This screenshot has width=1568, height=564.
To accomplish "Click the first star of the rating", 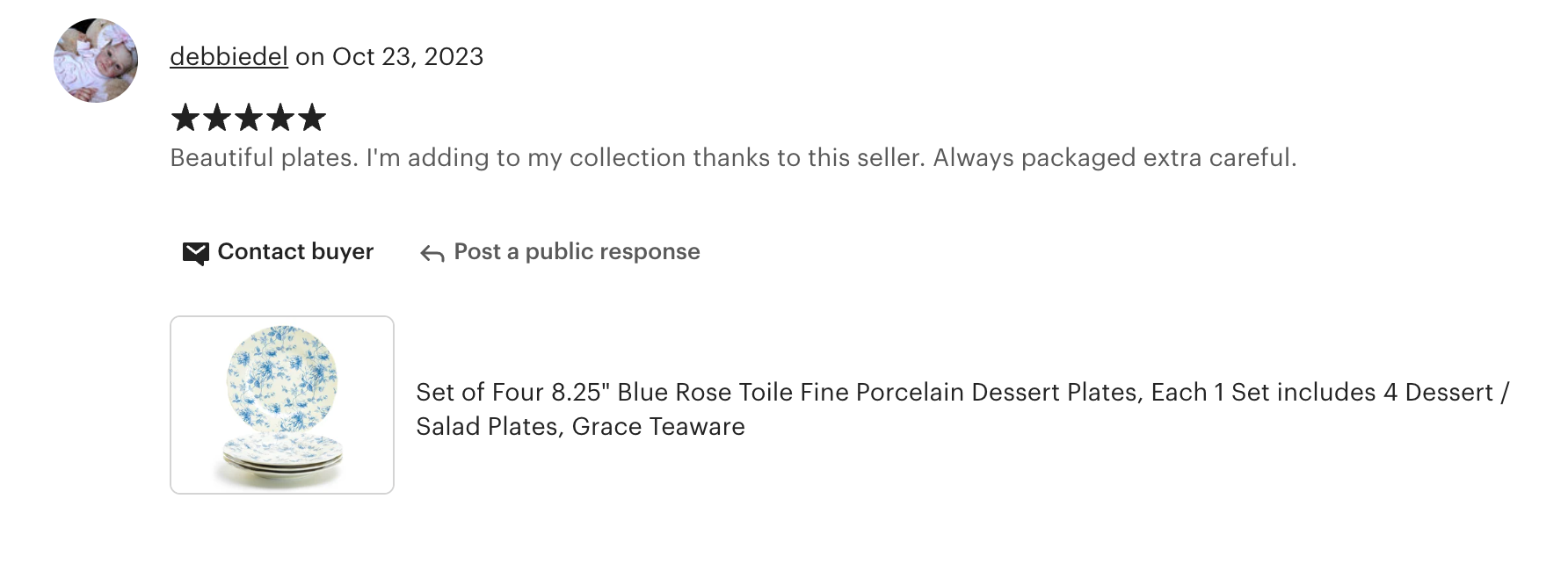I will (185, 118).
